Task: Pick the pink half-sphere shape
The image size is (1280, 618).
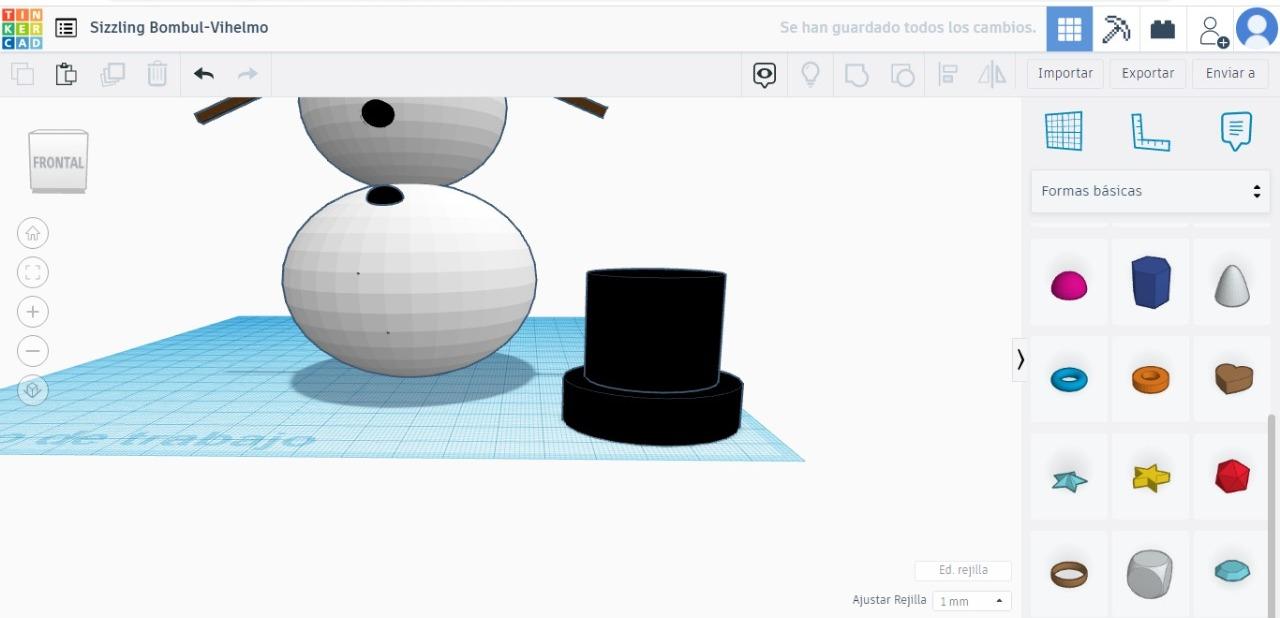Action: [x=1069, y=286]
